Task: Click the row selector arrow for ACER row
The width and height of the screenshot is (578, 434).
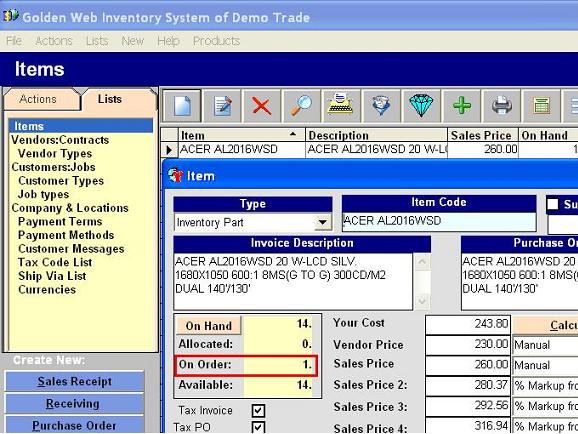Action: [x=170, y=150]
